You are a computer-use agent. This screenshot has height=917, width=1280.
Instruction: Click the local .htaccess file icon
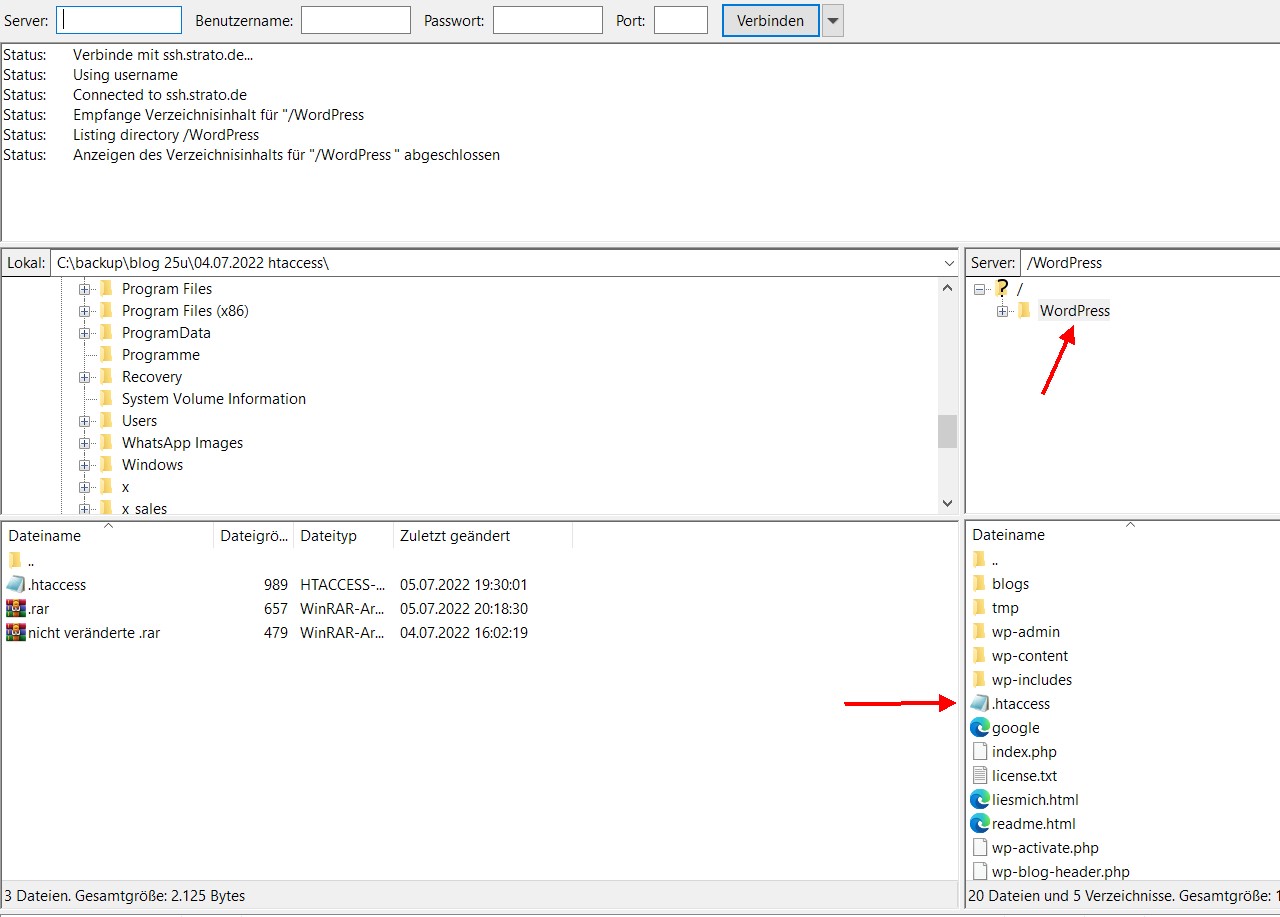click(x=15, y=585)
